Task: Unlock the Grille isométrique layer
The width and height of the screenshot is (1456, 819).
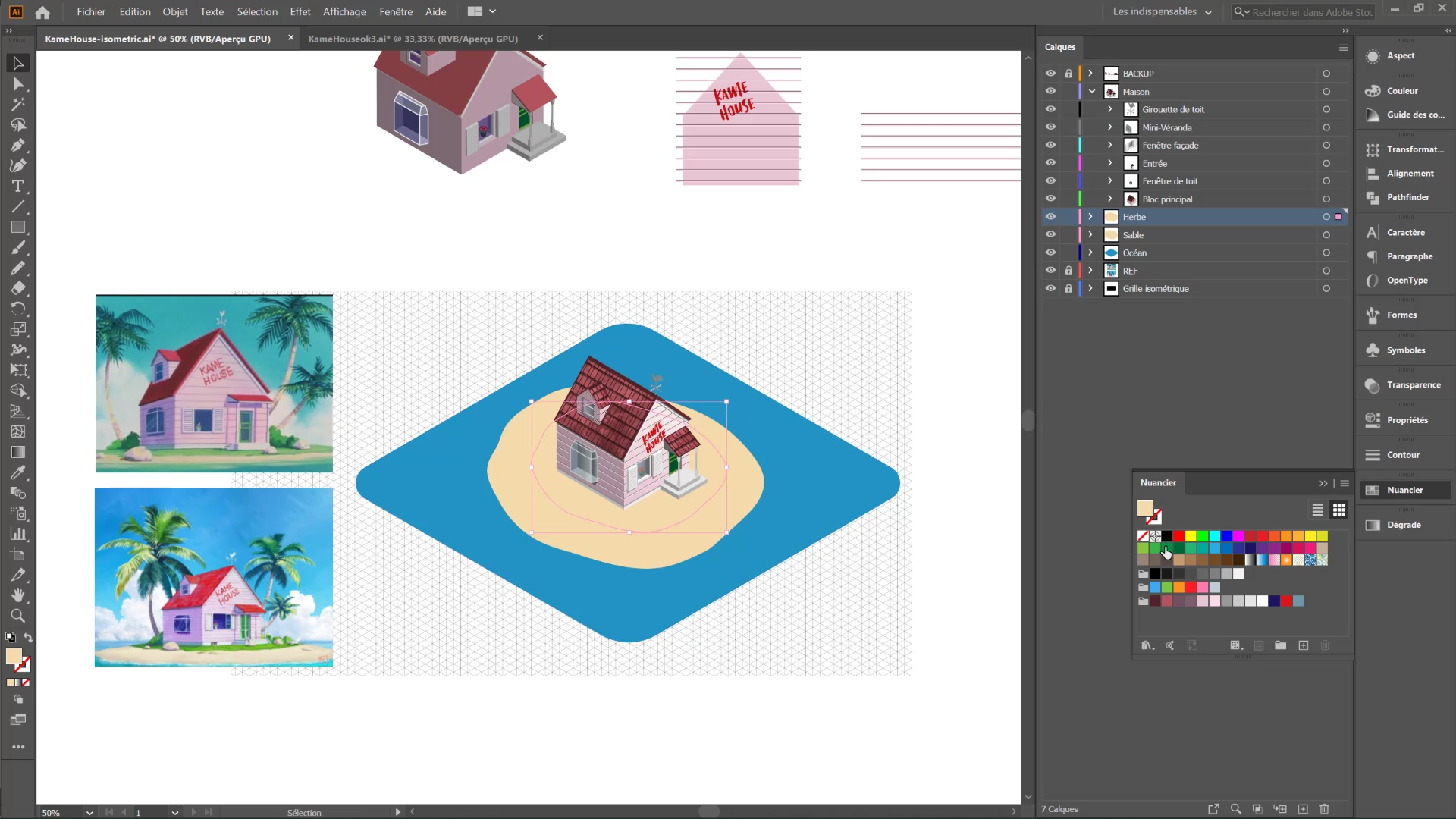Action: pos(1068,289)
